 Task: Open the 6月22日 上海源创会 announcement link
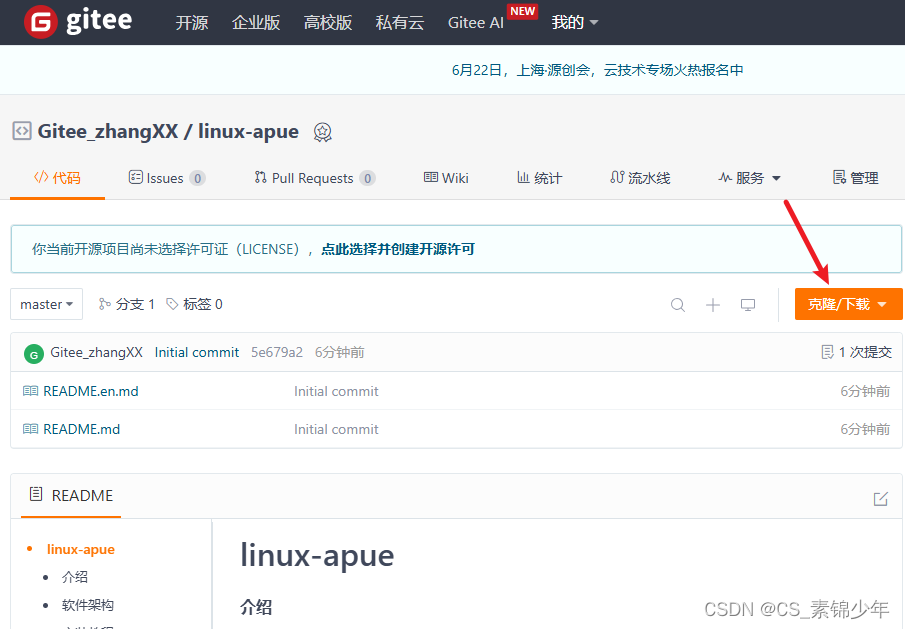(x=597, y=70)
